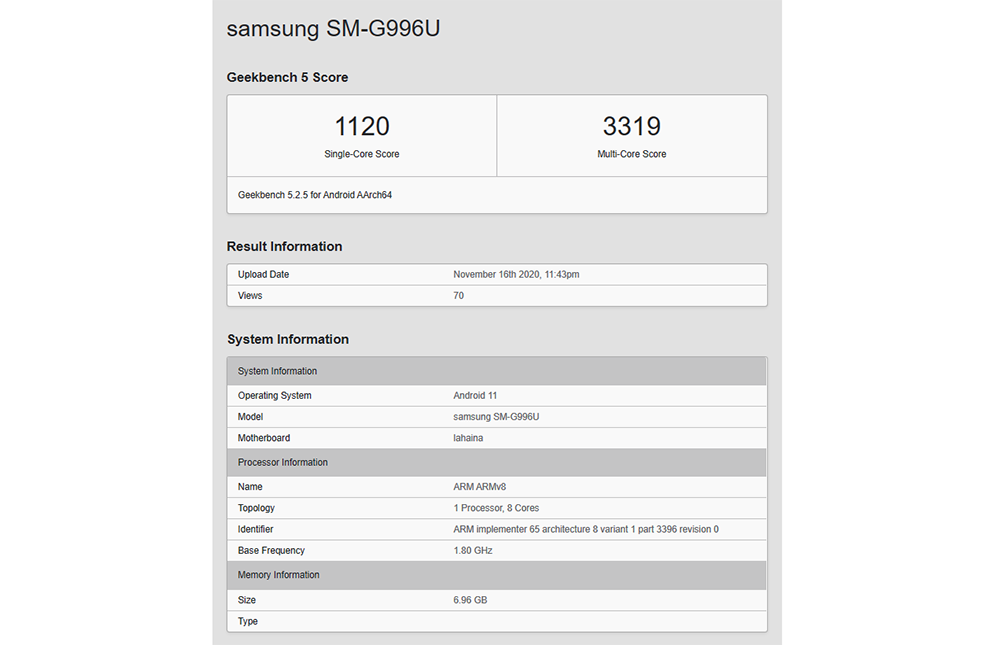Click the gray System Information table header
Image resolution: width=1000 pixels, height=645 pixels.
pyautogui.click(x=497, y=371)
